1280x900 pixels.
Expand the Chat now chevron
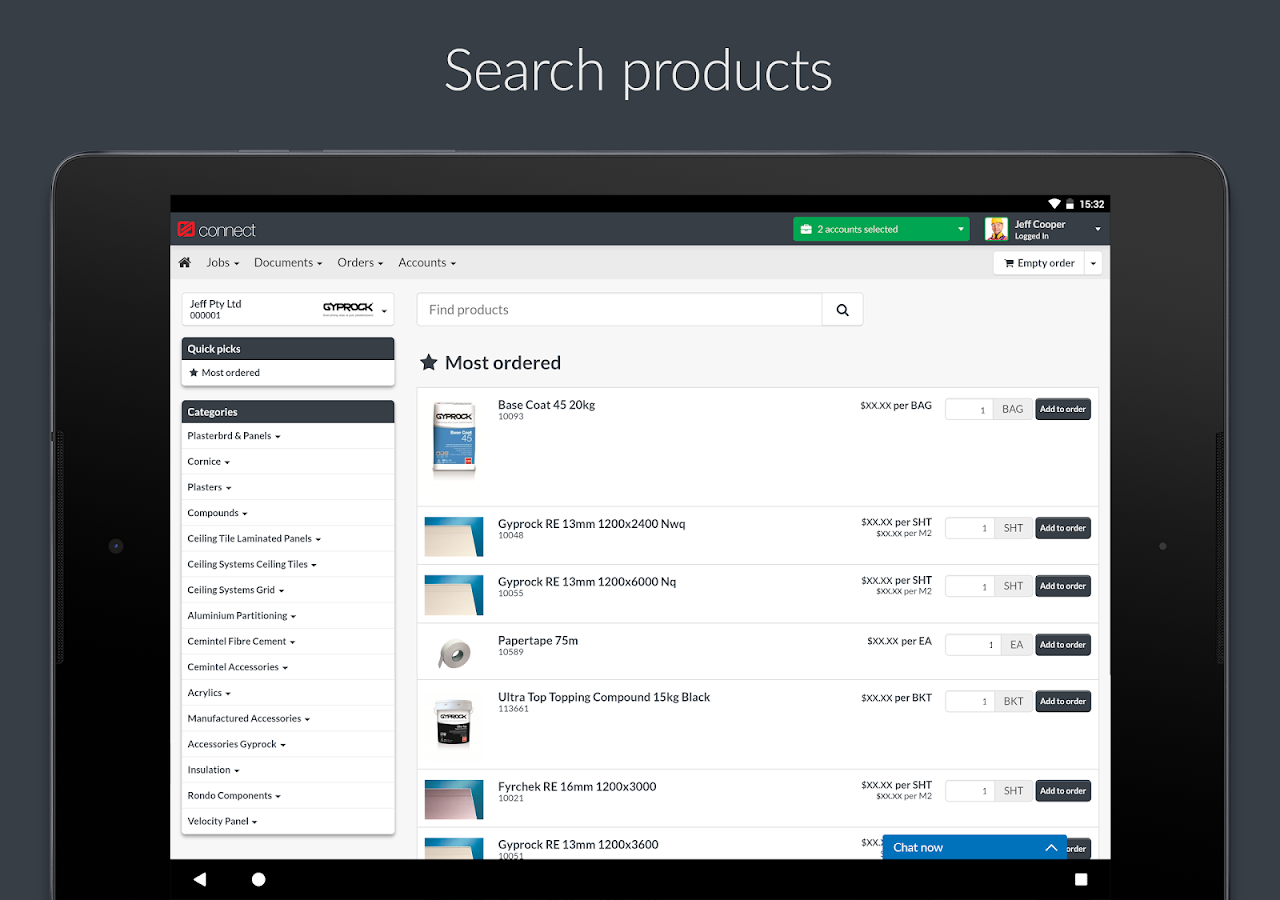1051,847
